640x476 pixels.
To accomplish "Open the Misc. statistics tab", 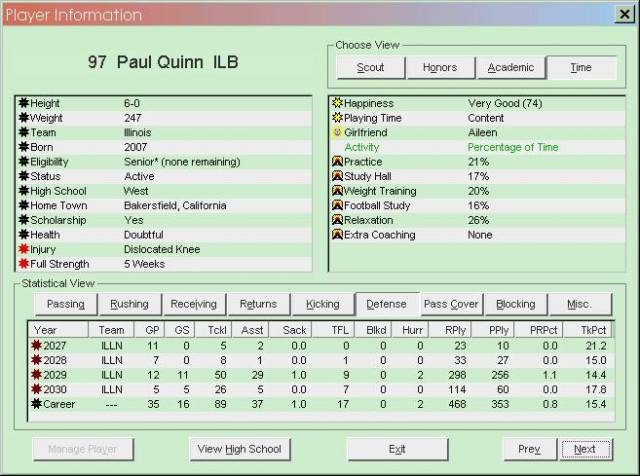I will [x=580, y=304].
